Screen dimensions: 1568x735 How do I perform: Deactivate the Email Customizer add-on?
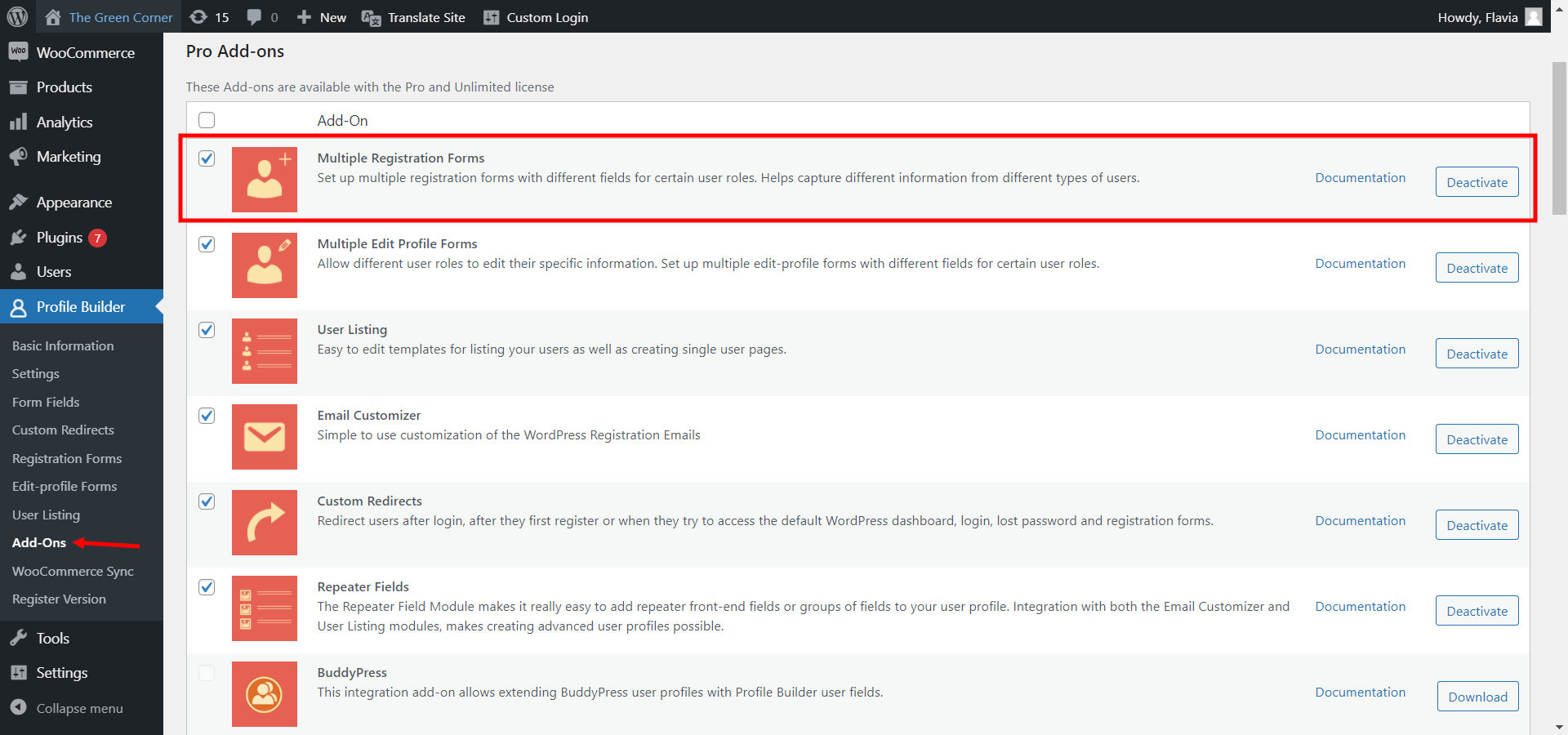pyautogui.click(x=1477, y=439)
